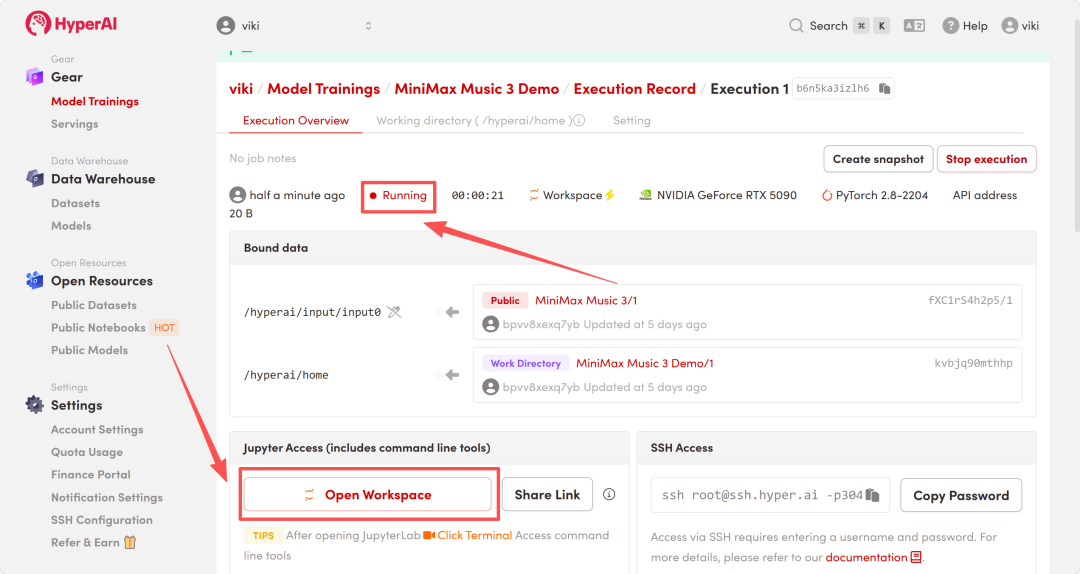Open Public Datasets in the sidebar

[94, 305]
